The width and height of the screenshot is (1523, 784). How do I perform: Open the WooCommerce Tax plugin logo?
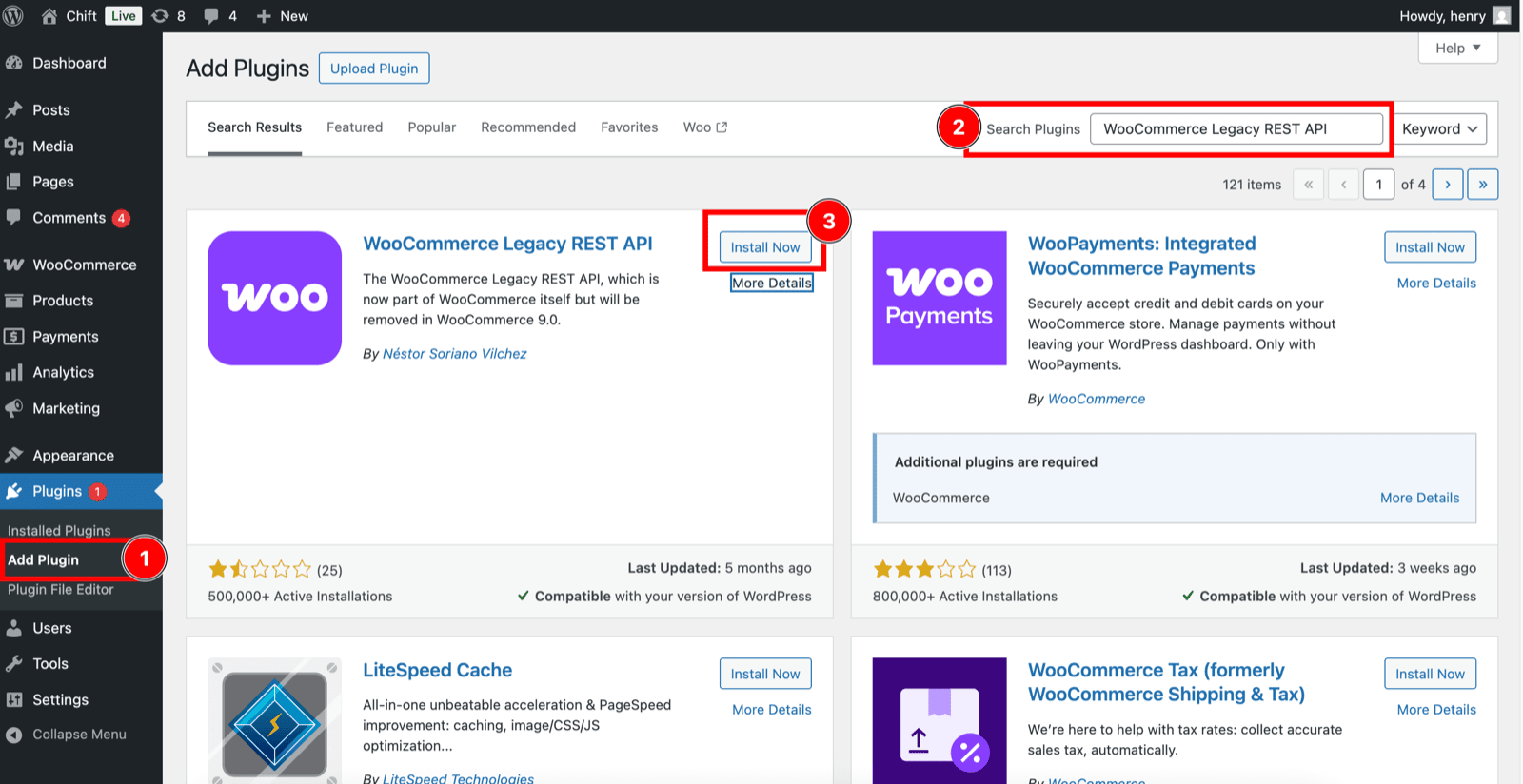click(940, 720)
